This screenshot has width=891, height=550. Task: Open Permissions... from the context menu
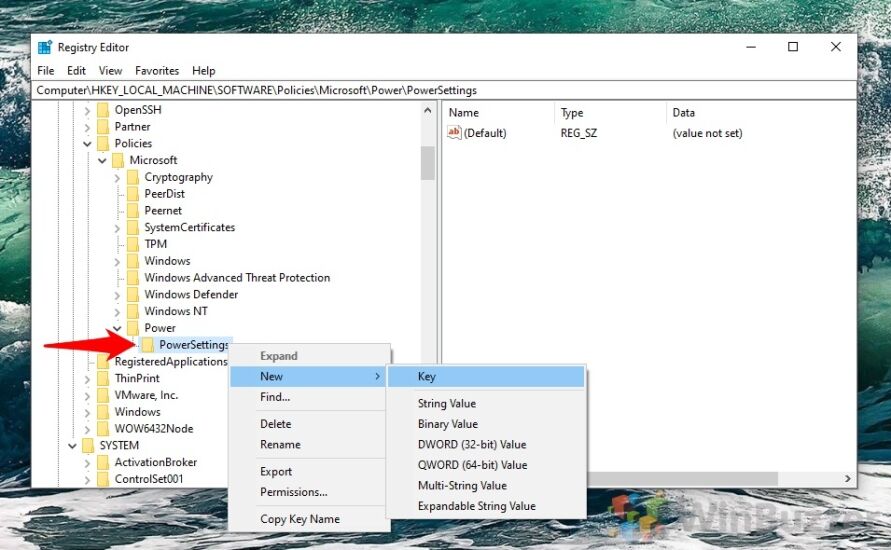click(307, 492)
